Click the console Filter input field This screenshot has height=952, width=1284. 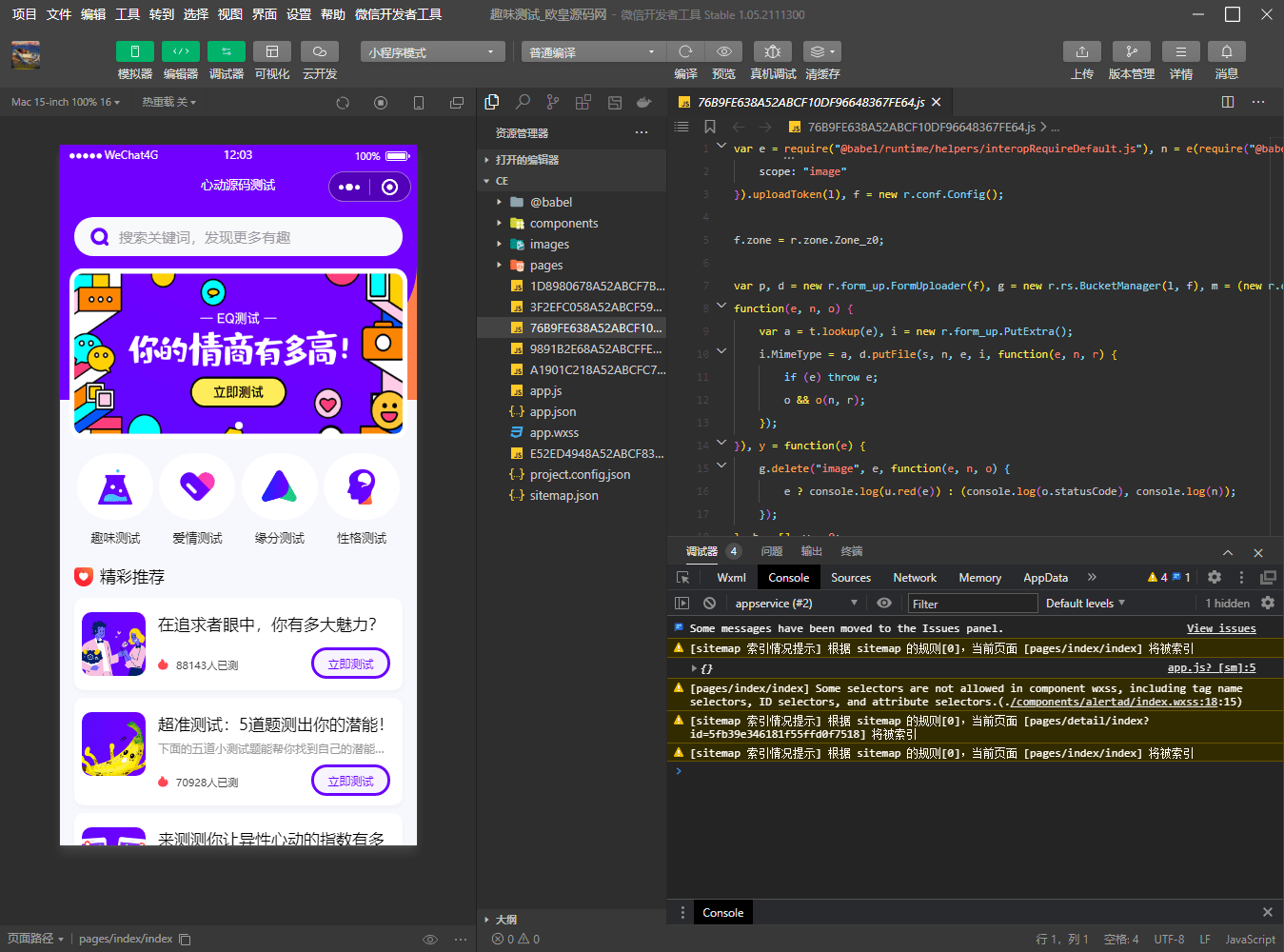(973, 603)
